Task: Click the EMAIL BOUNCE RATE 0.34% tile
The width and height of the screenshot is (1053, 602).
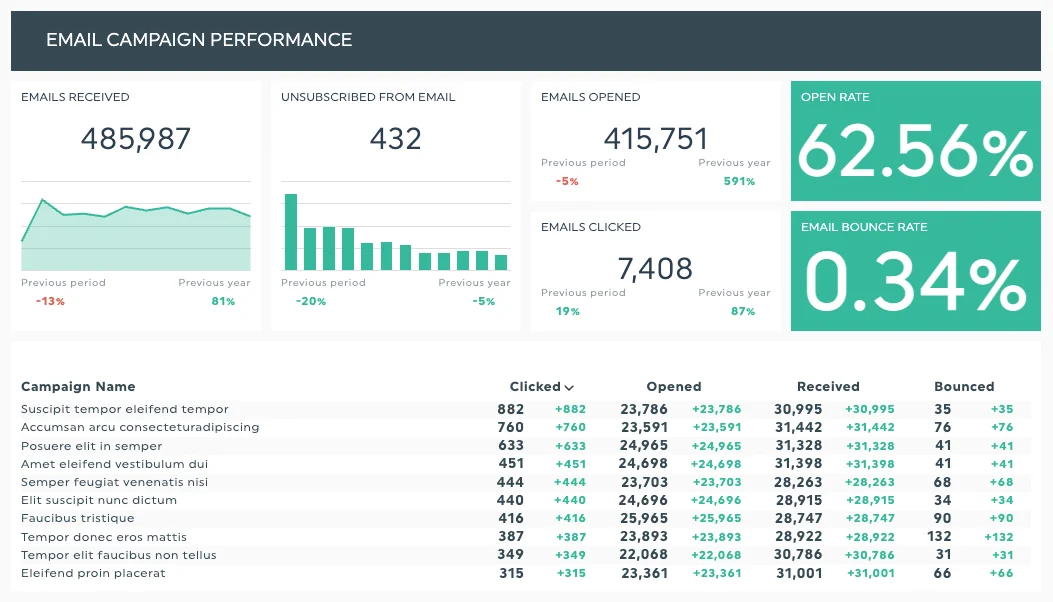Action: point(915,270)
